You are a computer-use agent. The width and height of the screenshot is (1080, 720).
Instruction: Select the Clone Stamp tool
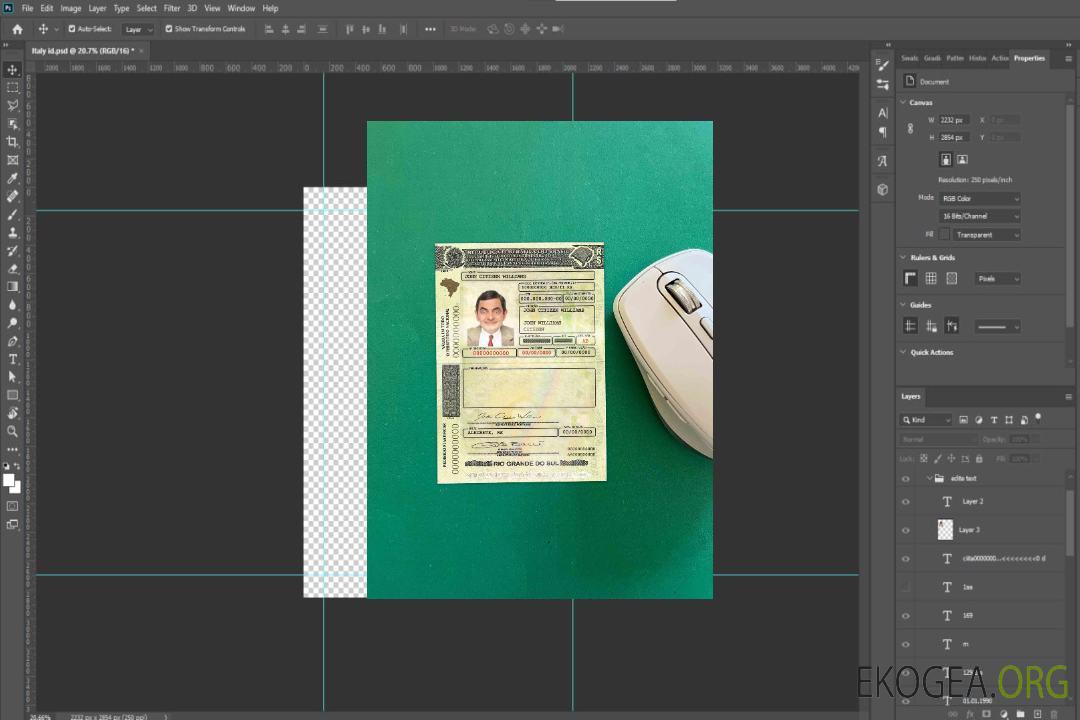(x=12, y=232)
